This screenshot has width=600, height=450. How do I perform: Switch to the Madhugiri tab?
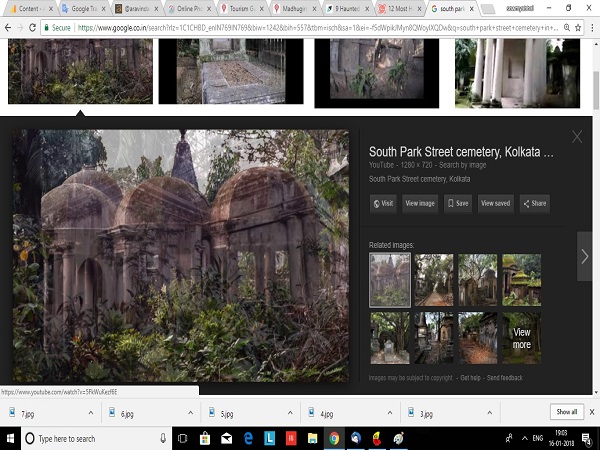click(295, 8)
